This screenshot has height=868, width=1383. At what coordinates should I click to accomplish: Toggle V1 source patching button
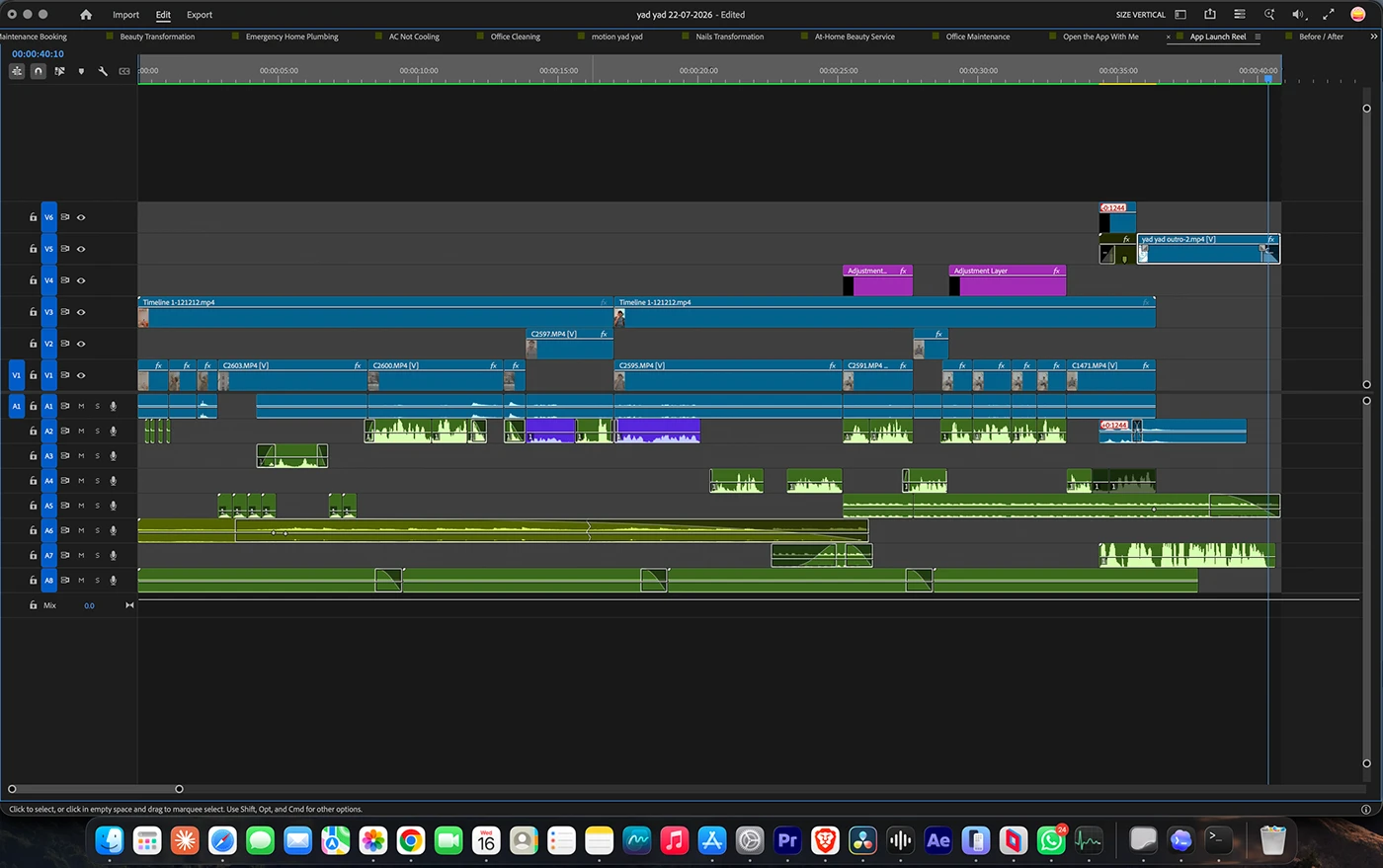pos(16,375)
